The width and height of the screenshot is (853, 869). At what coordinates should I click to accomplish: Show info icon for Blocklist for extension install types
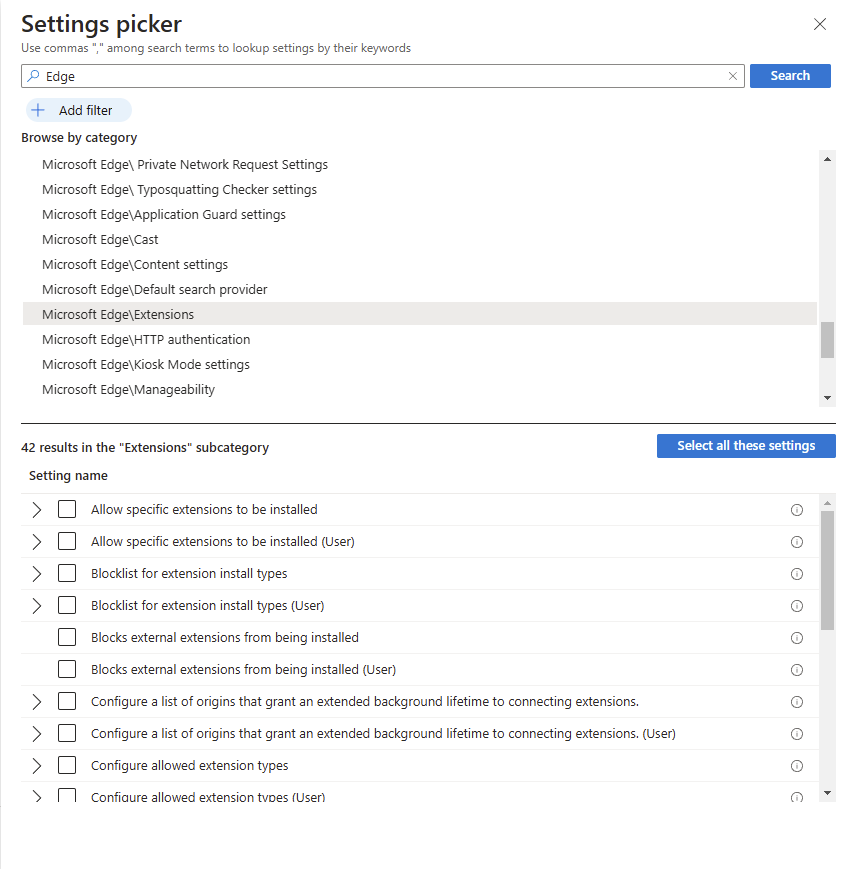tap(796, 574)
